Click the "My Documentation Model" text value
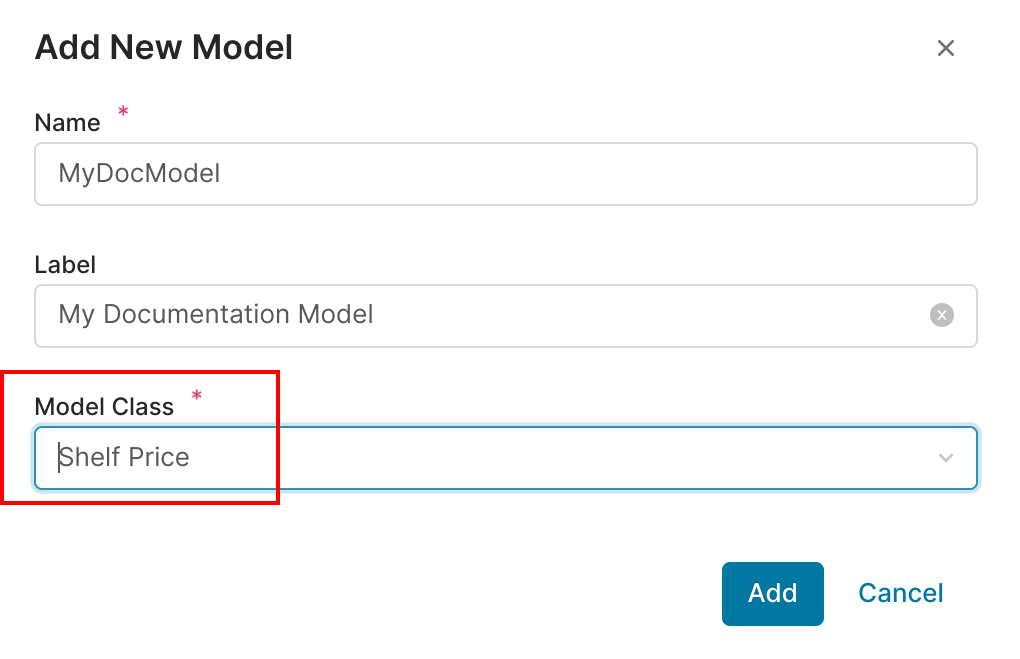1020x659 pixels. [216, 315]
